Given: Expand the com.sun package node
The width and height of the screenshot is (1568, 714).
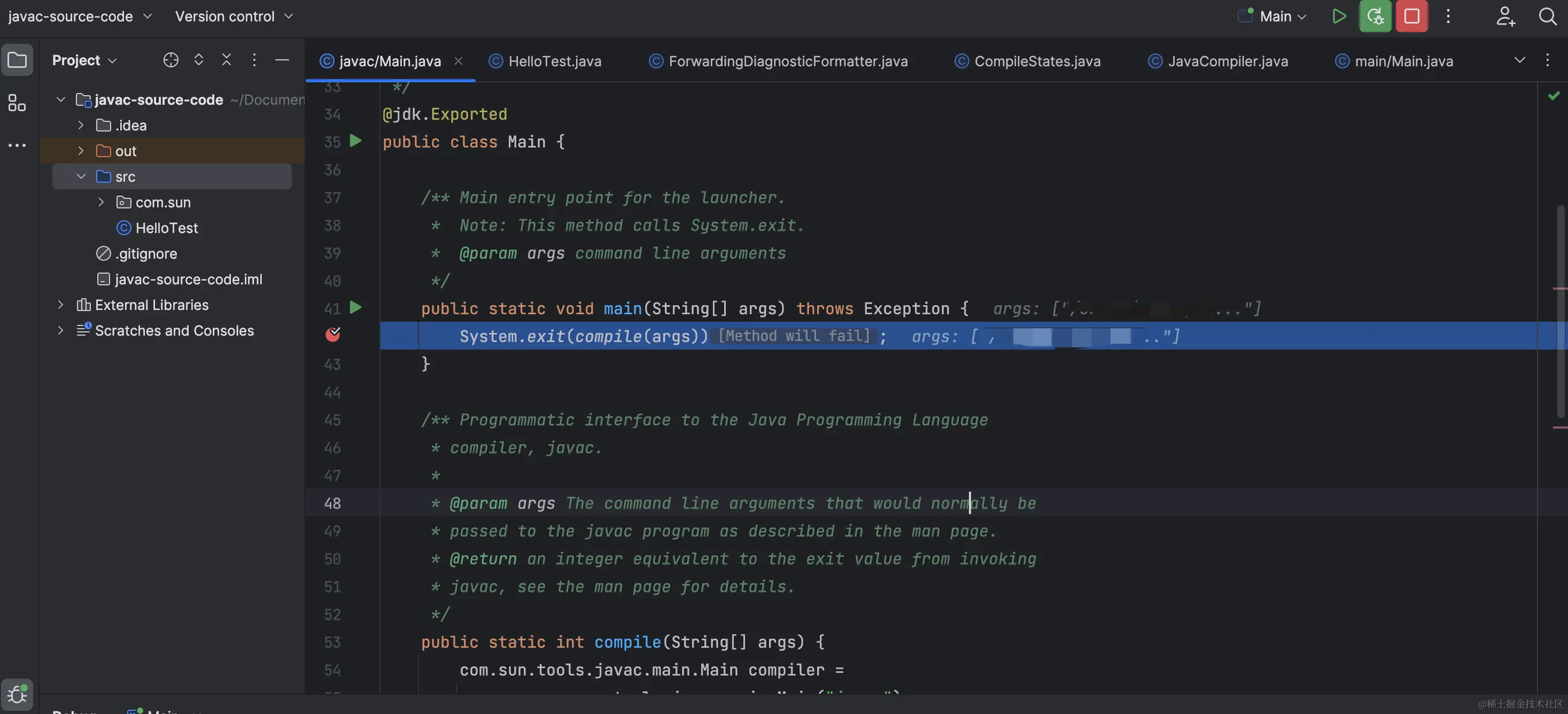Looking at the screenshot, I should click(101, 202).
